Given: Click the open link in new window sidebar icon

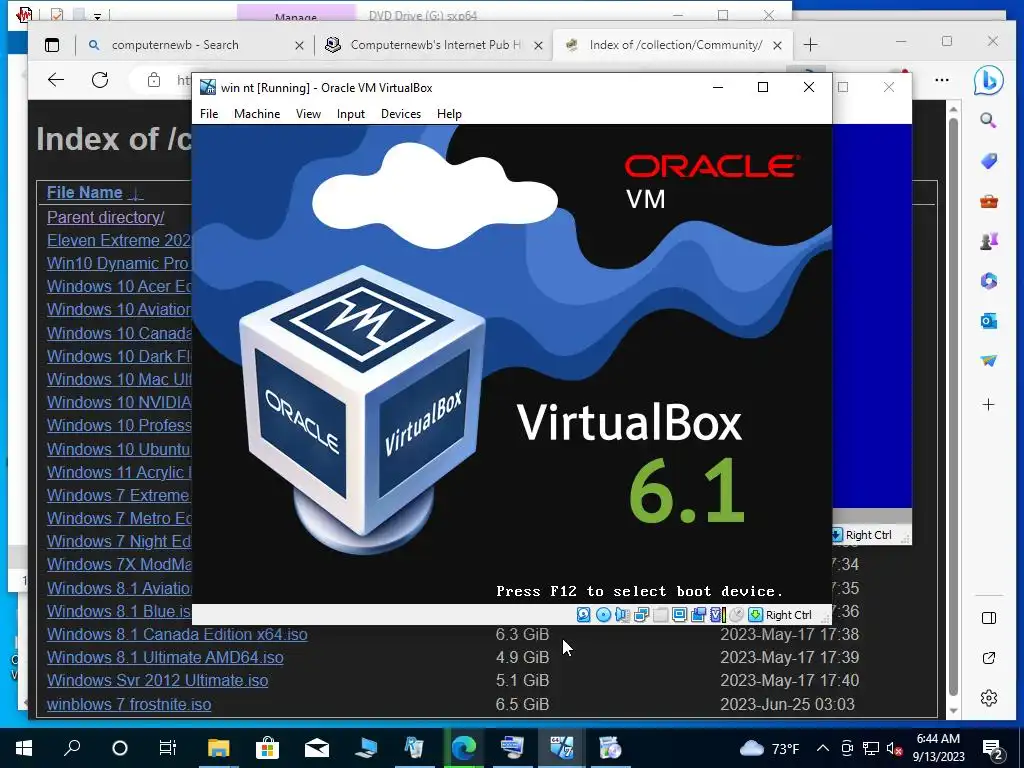Looking at the screenshot, I should tap(989, 658).
